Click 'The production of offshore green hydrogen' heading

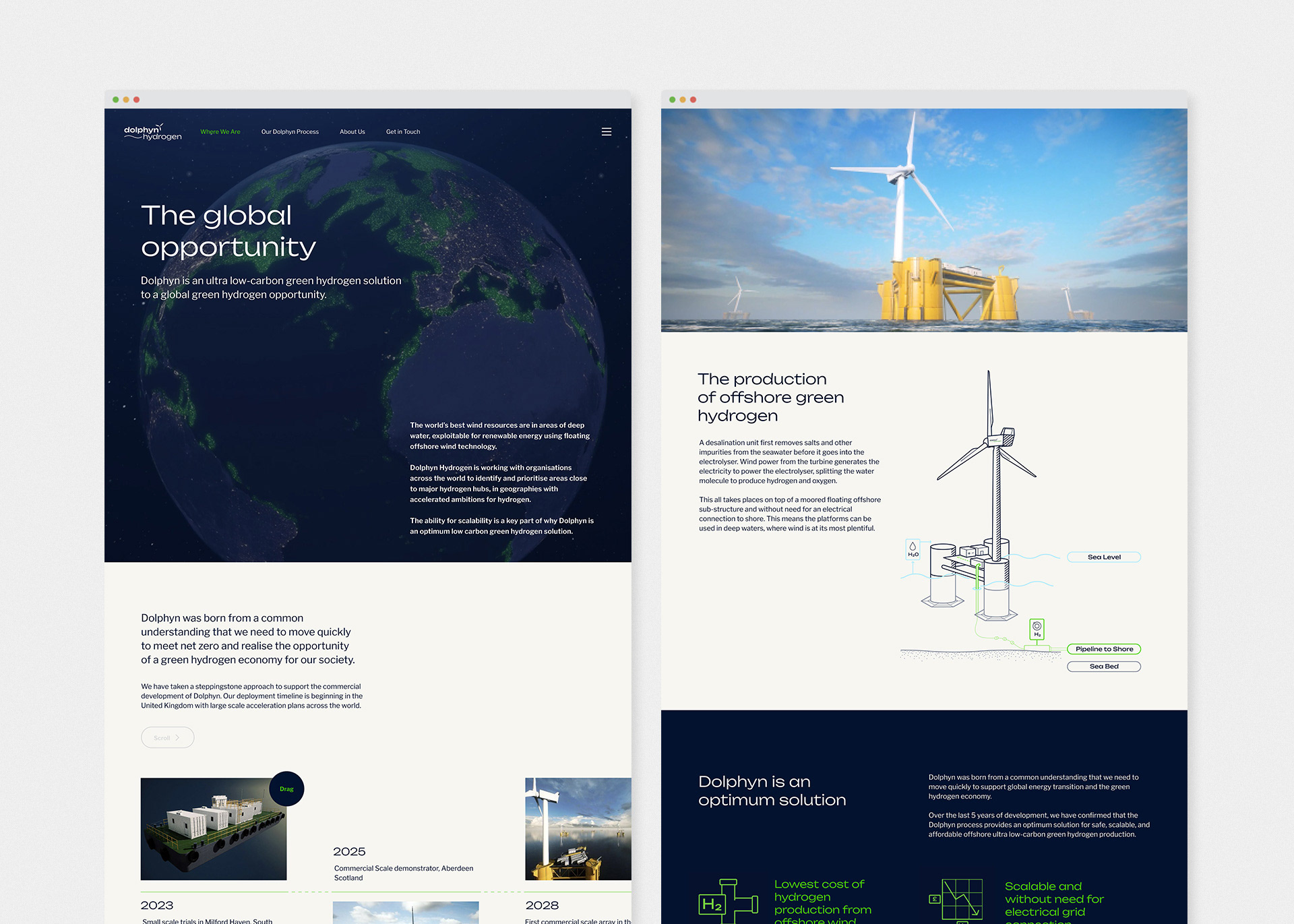tap(771, 398)
